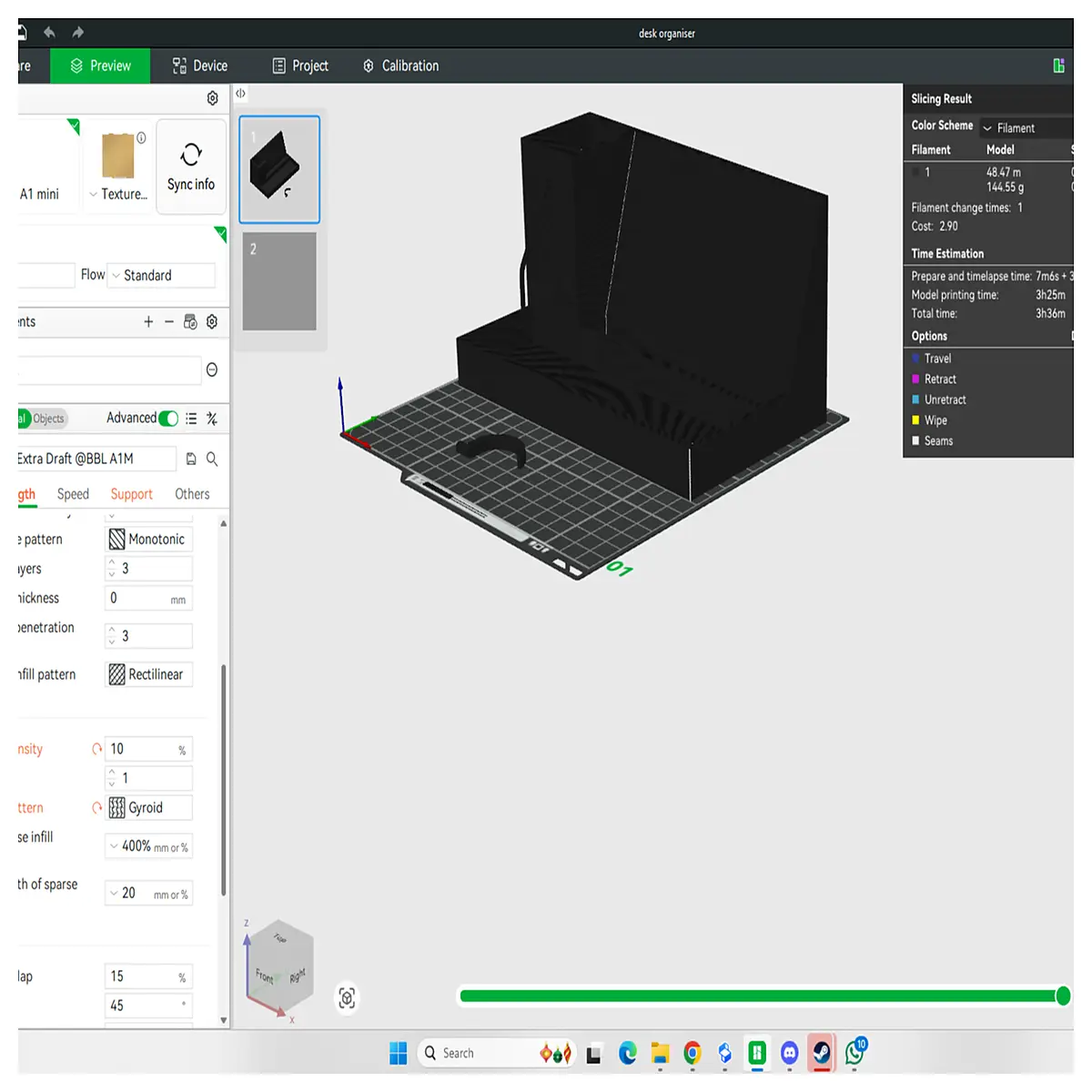Viewport: 1092px width, 1092px height.
Task: Click the gear icon in the filaments header
Action: click(x=212, y=321)
